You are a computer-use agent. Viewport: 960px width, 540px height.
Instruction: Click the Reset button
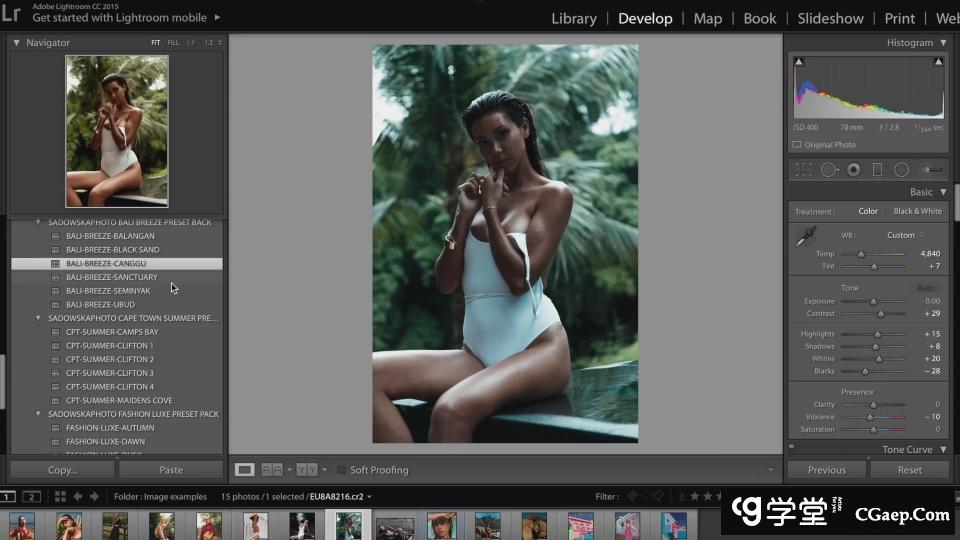[x=909, y=470]
